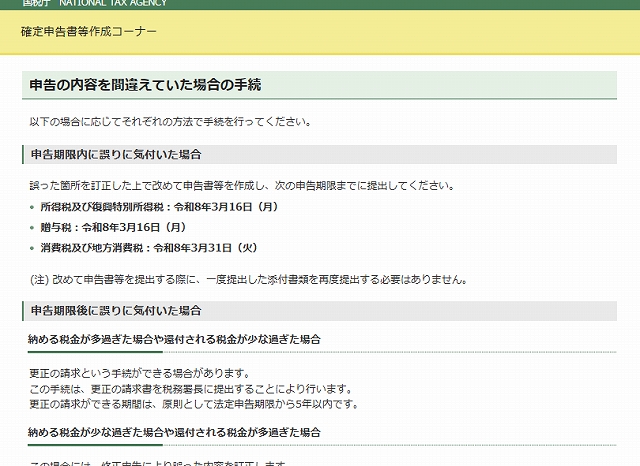Click the 納める税金が少な過ぎた場合 subheading
640x466 pixels.
point(175,432)
